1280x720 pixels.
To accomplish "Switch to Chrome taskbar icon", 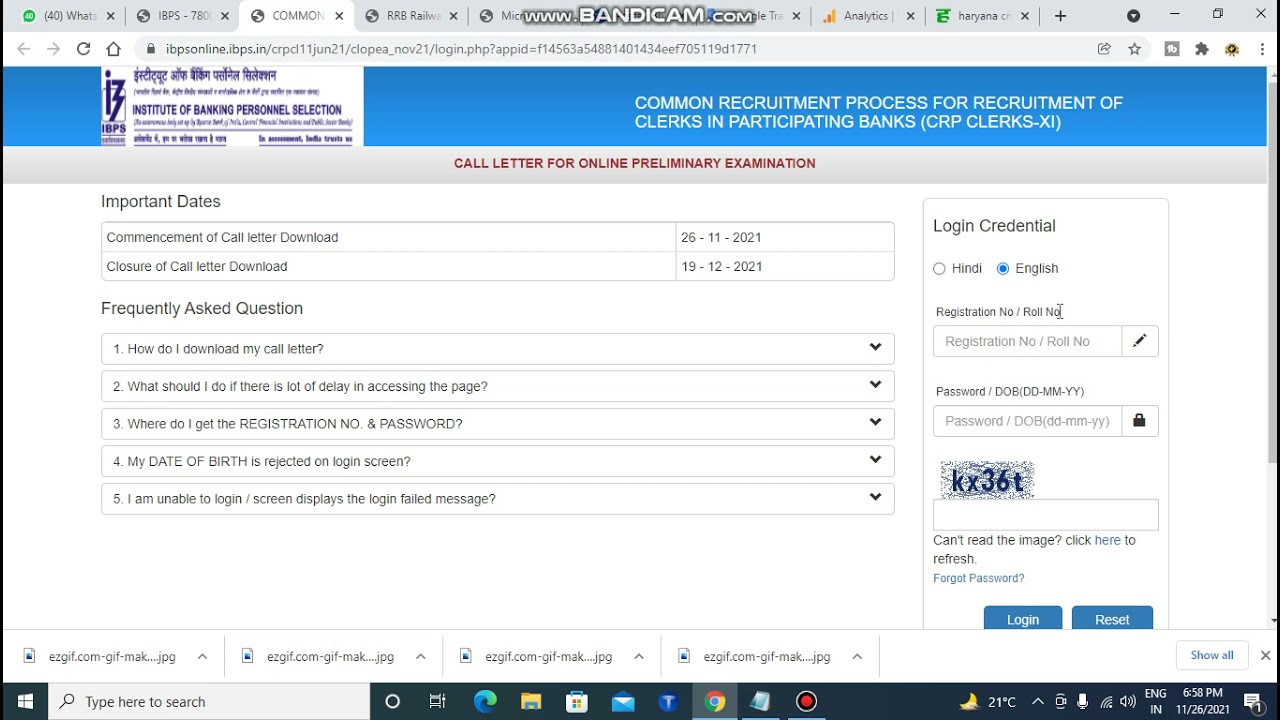I will point(714,701).
